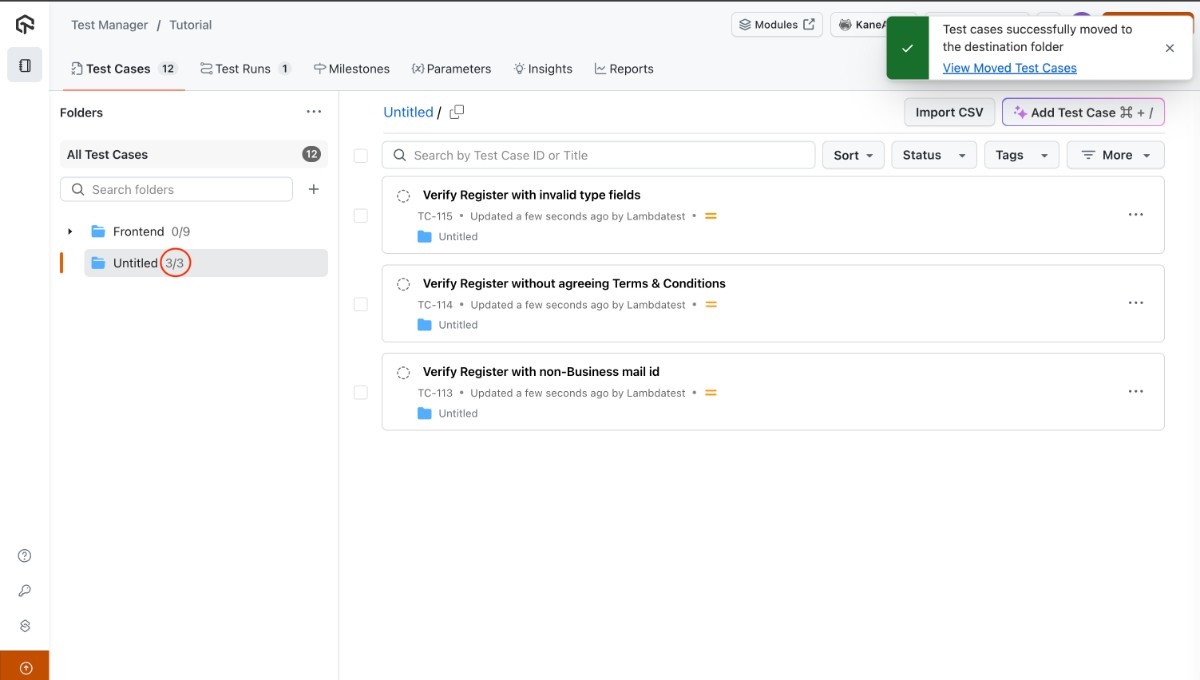The width and height of the screenshot is (1200, 680).
Task: Click the LambdaTest logo icon
Action: [25, 25]
